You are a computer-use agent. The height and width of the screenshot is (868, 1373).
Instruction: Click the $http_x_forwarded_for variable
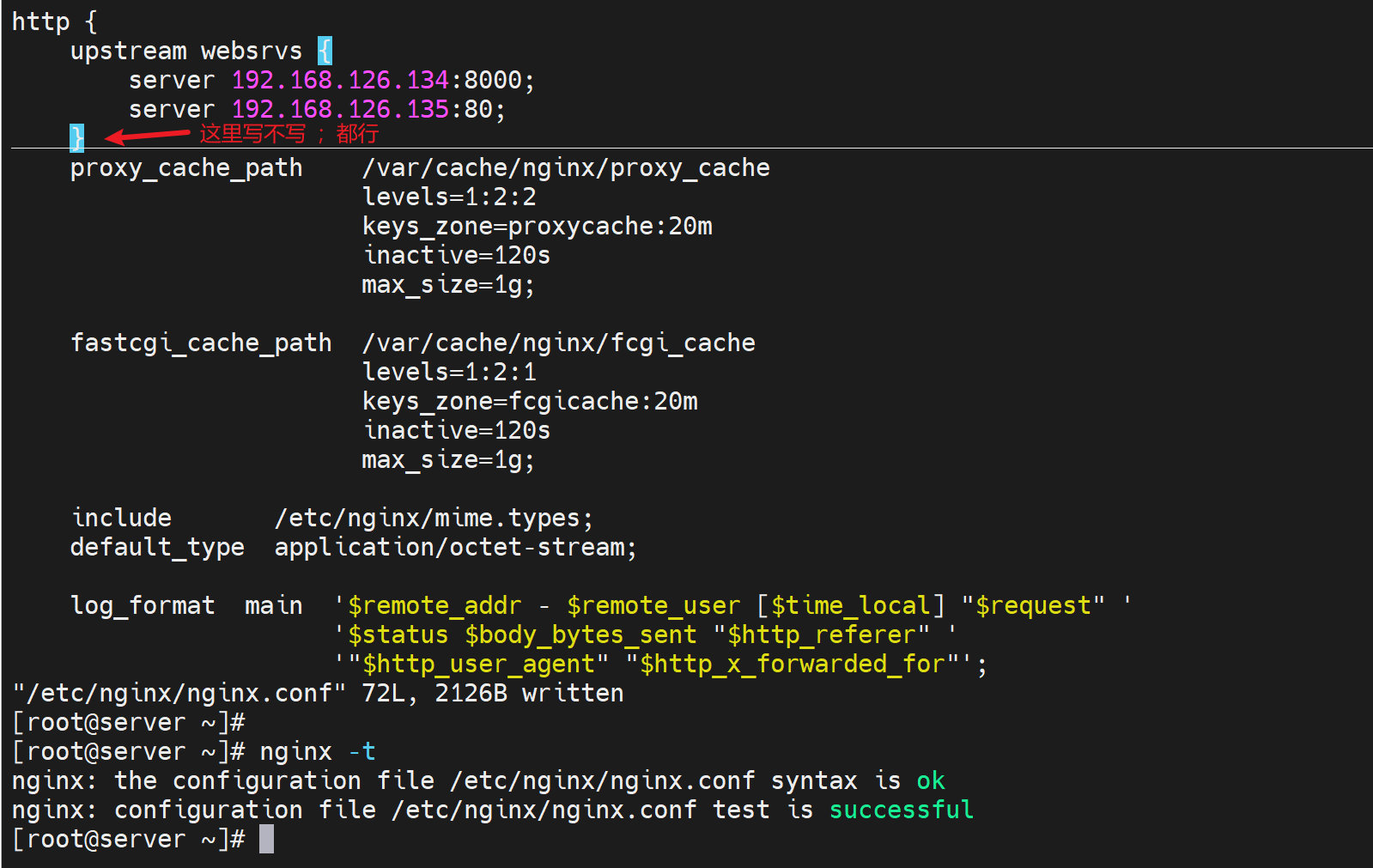(792, 665)
